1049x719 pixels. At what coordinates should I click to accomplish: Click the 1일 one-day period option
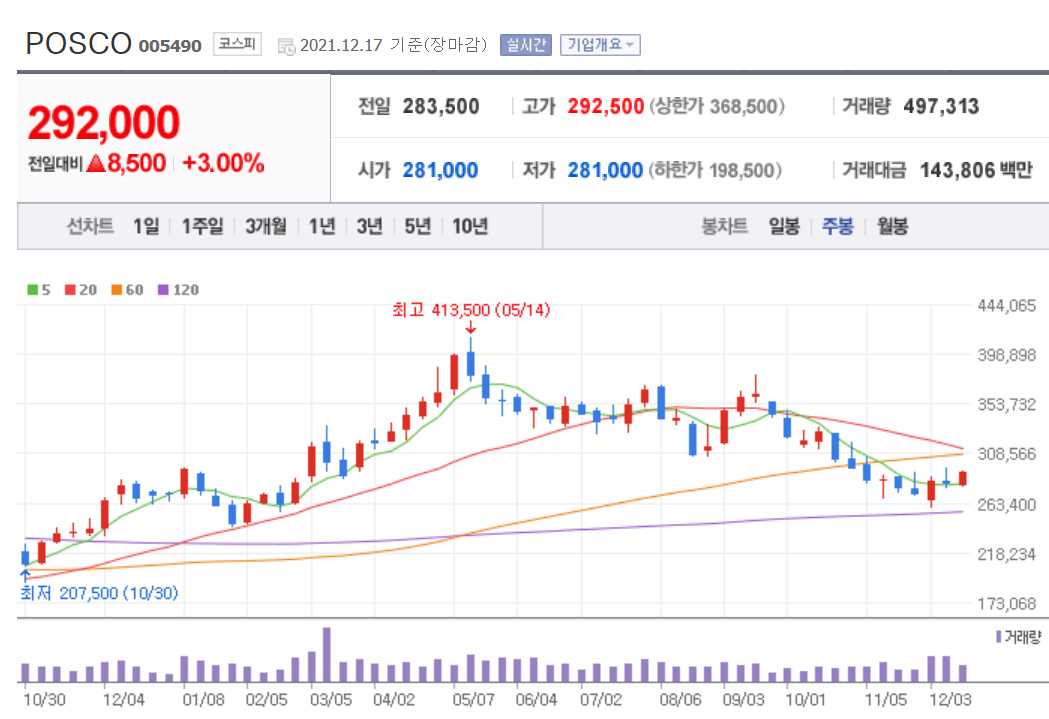point(144,226)
